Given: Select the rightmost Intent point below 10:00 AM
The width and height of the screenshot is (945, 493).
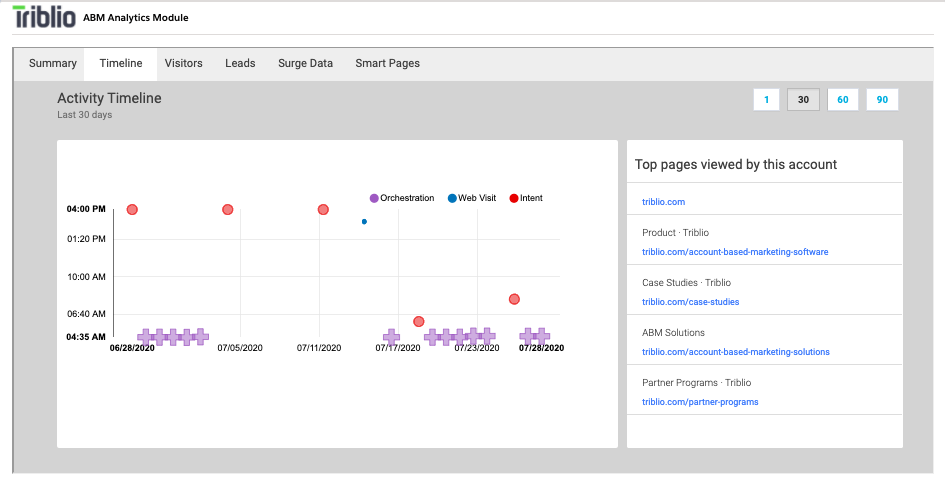Looking at the screenshot, I should tap(514, 299).
